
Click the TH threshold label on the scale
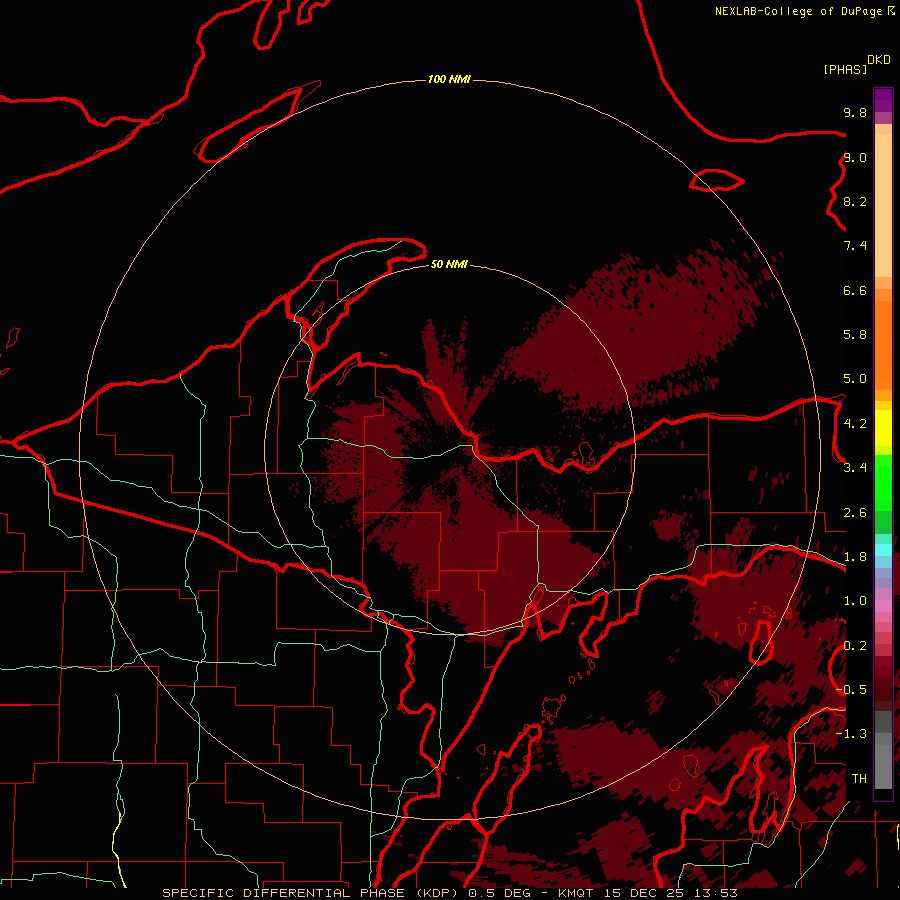click(859, 779)
